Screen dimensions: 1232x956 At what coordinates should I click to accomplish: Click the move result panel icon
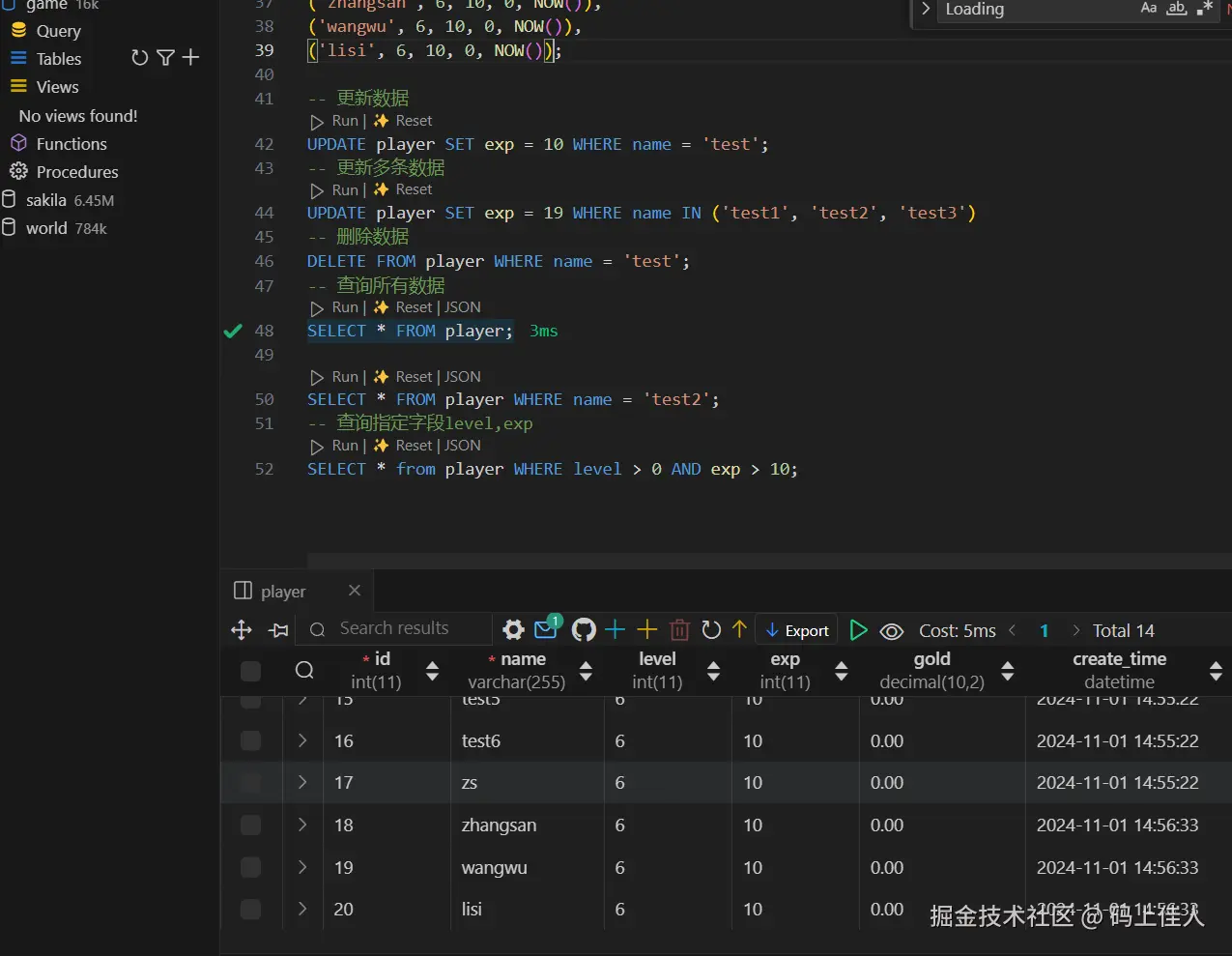click(x=242, y=630)
